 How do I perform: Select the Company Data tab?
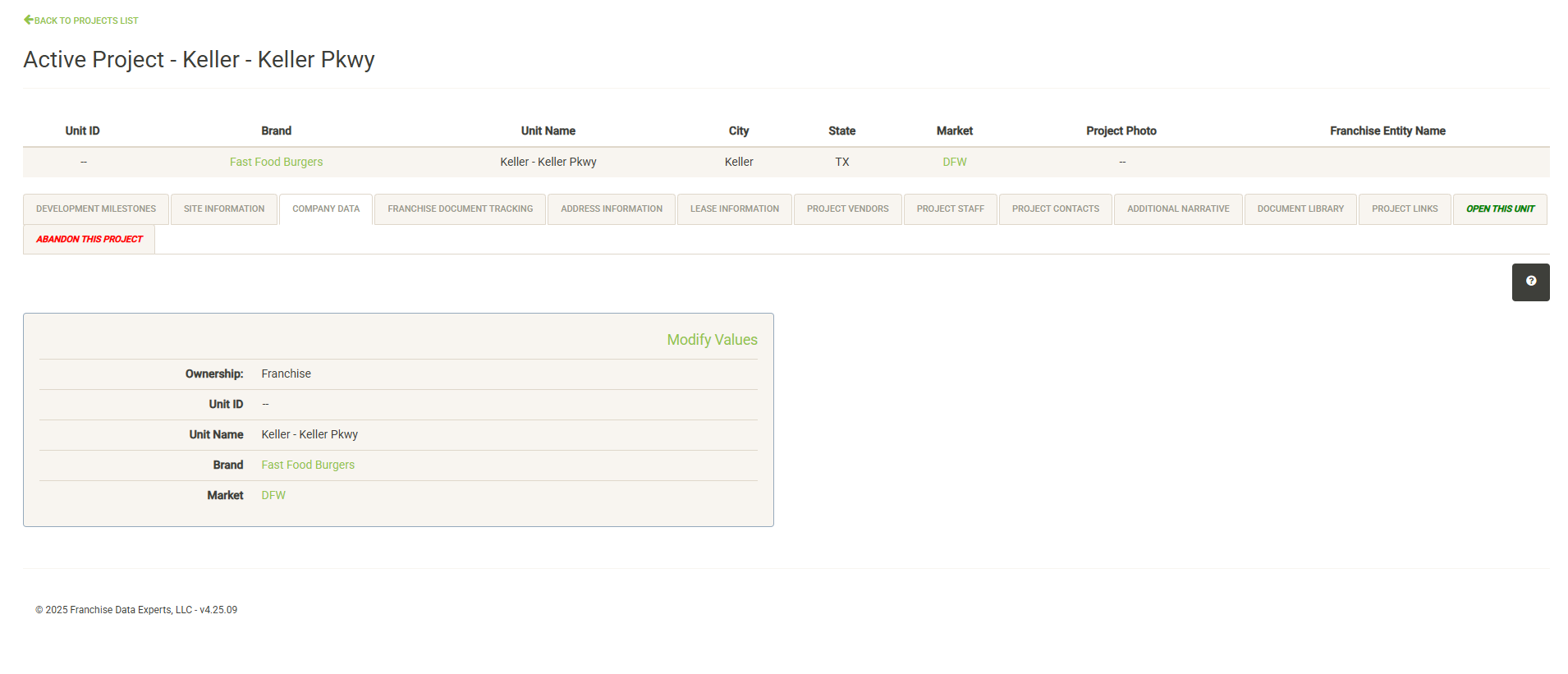(x=326, y=209)
